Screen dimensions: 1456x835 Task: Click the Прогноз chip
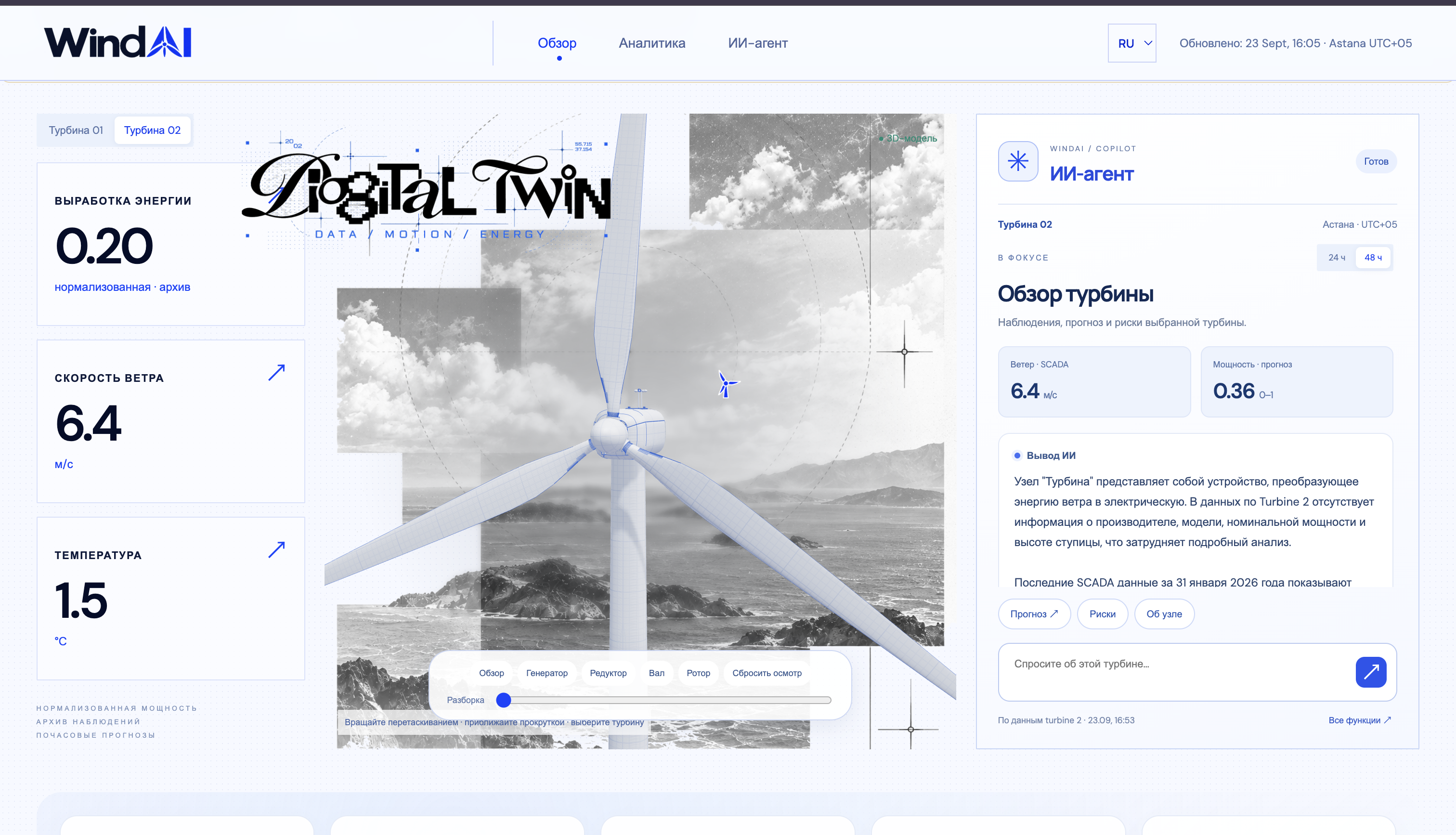coord(1034,613)
